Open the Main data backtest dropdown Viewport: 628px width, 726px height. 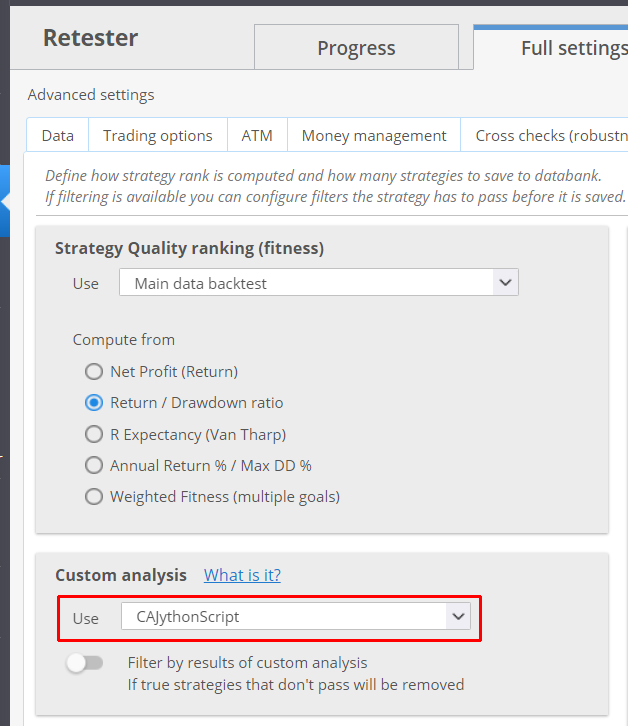pos(319,282)
